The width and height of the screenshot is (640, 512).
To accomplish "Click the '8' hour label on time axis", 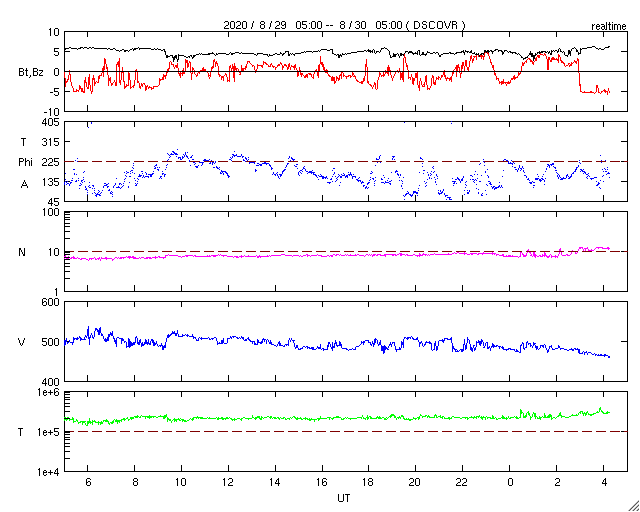I will (135, 482).
